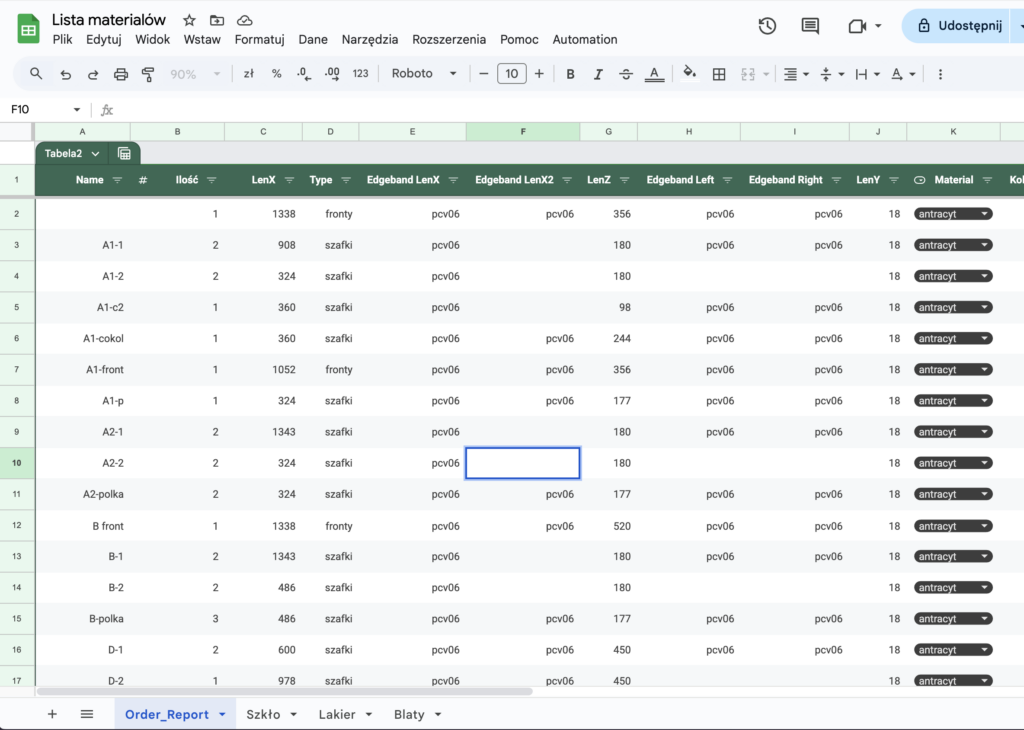Click the print icon
This screenshot has height=730, width=1024.
121,74
